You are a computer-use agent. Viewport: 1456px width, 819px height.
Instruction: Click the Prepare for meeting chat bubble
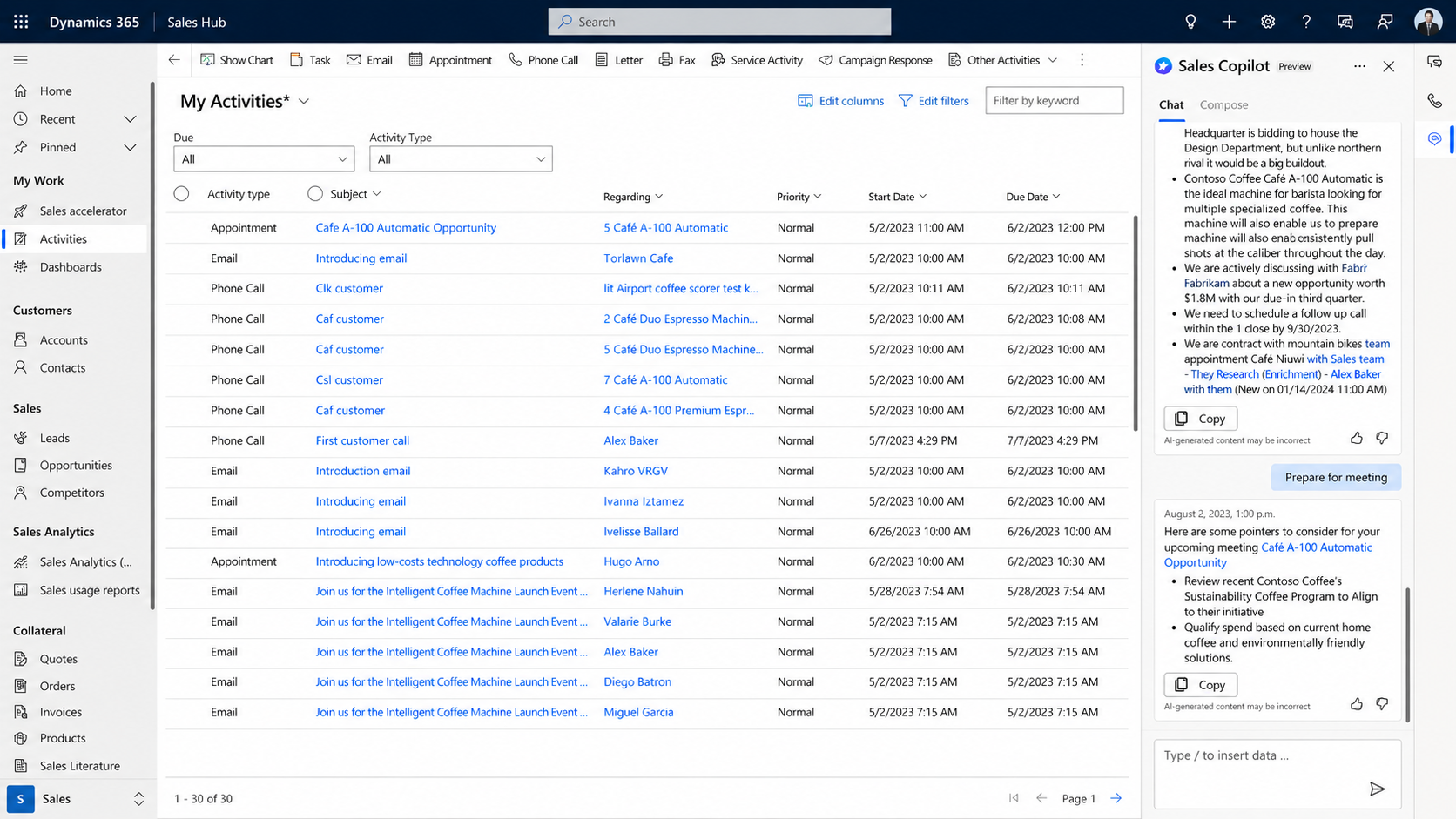pyautogui.click(x=1336, y=477)
